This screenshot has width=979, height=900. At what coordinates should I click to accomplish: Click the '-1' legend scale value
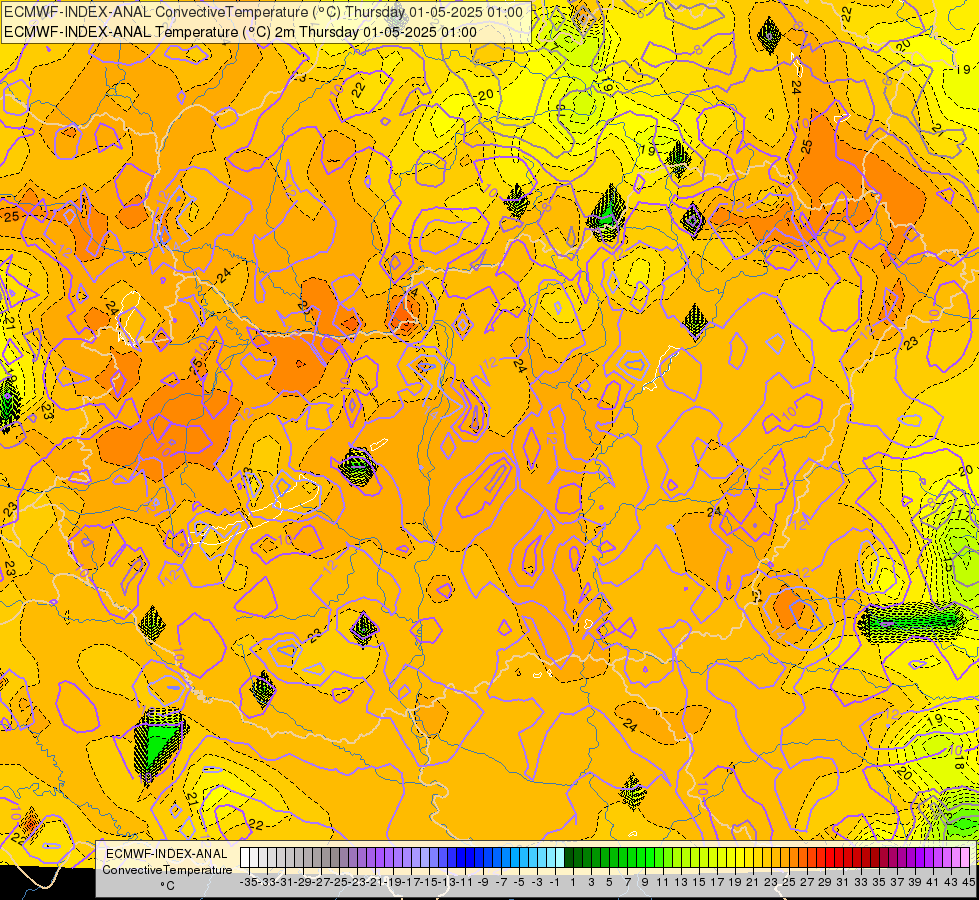[554, 883]
